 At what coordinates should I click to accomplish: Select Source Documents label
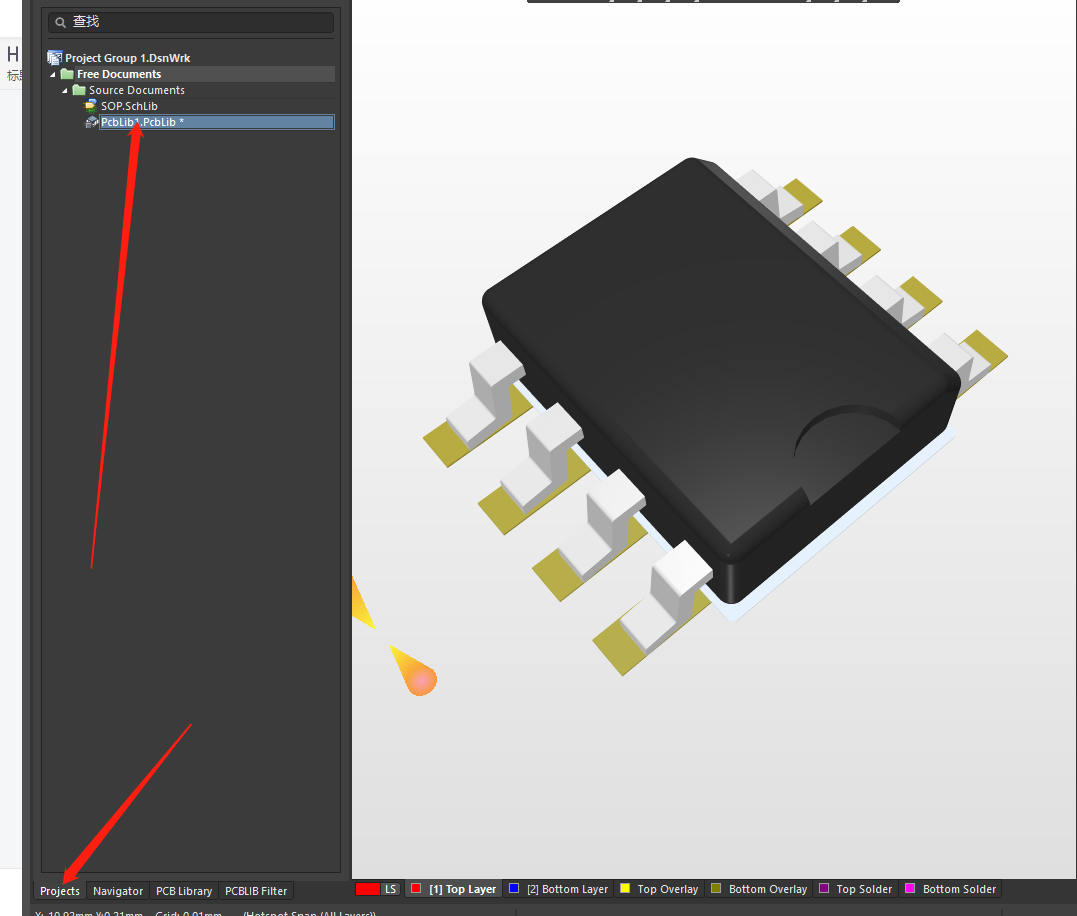click(x=137, y=90)
